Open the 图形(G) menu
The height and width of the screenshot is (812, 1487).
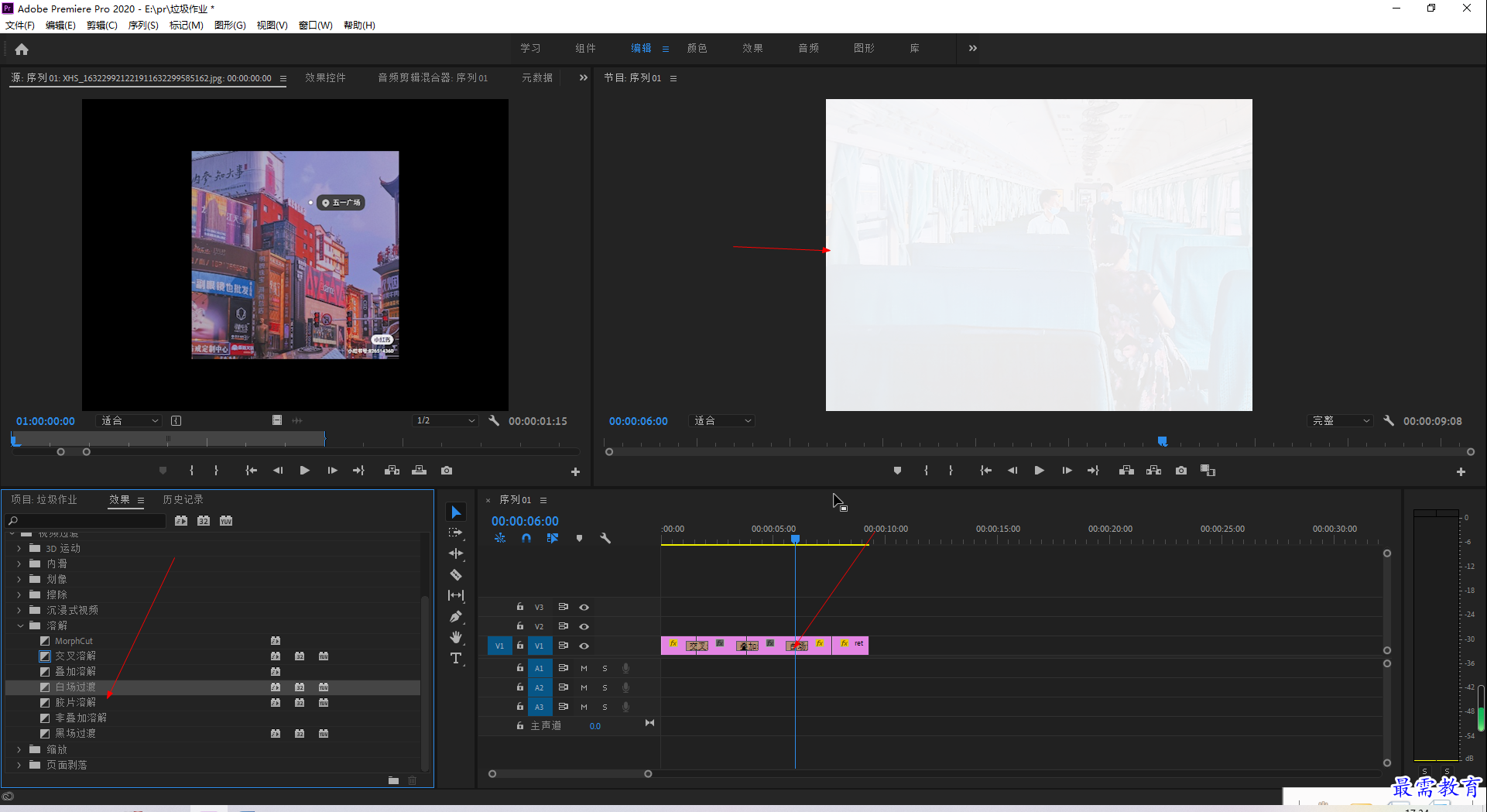point(230,25)
